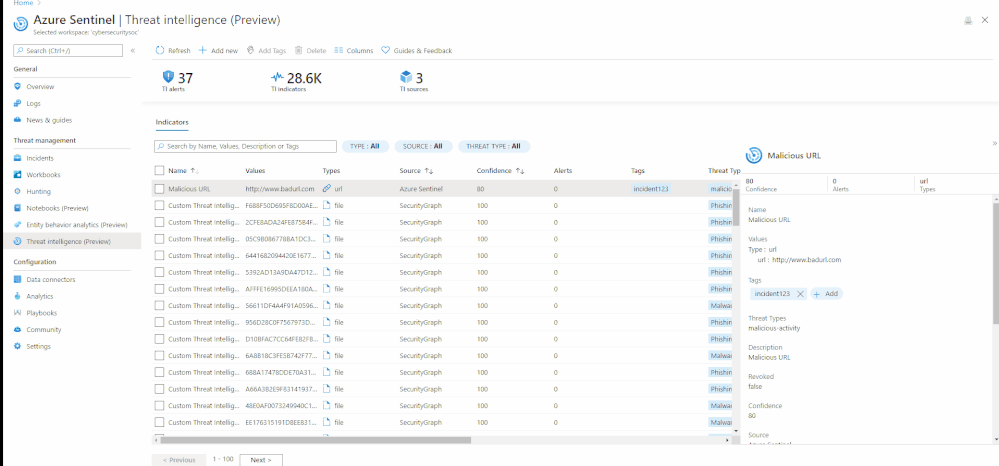Check the 6441682094420 row checkbox
The image size is (999, 466).
[x=159, y=256]
